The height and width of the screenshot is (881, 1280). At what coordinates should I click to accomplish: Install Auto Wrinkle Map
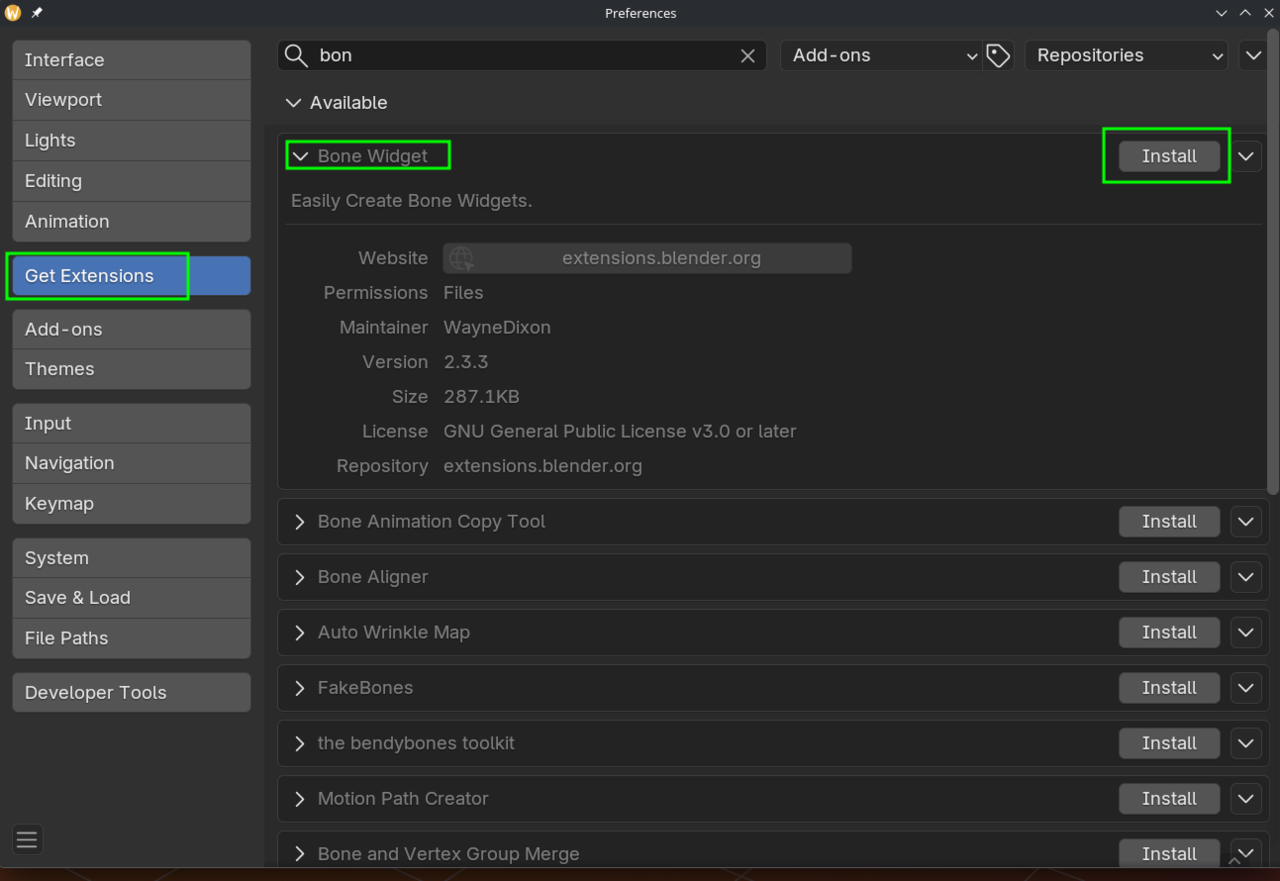[1169, 633]
